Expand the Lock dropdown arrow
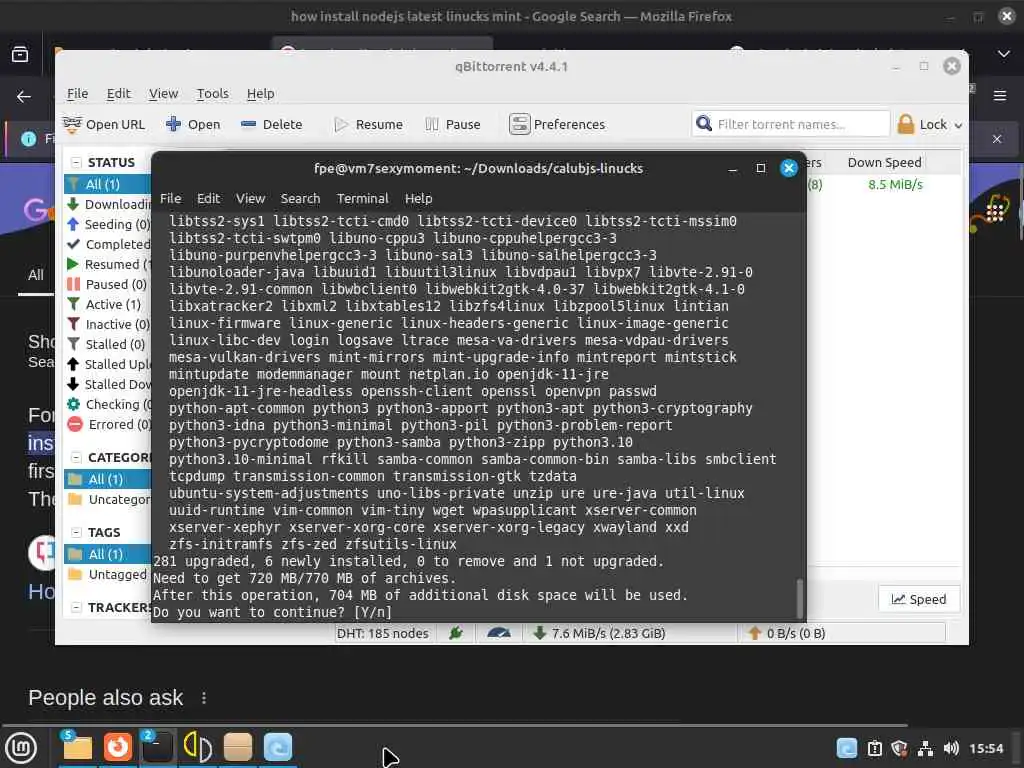 click(958, 125)
